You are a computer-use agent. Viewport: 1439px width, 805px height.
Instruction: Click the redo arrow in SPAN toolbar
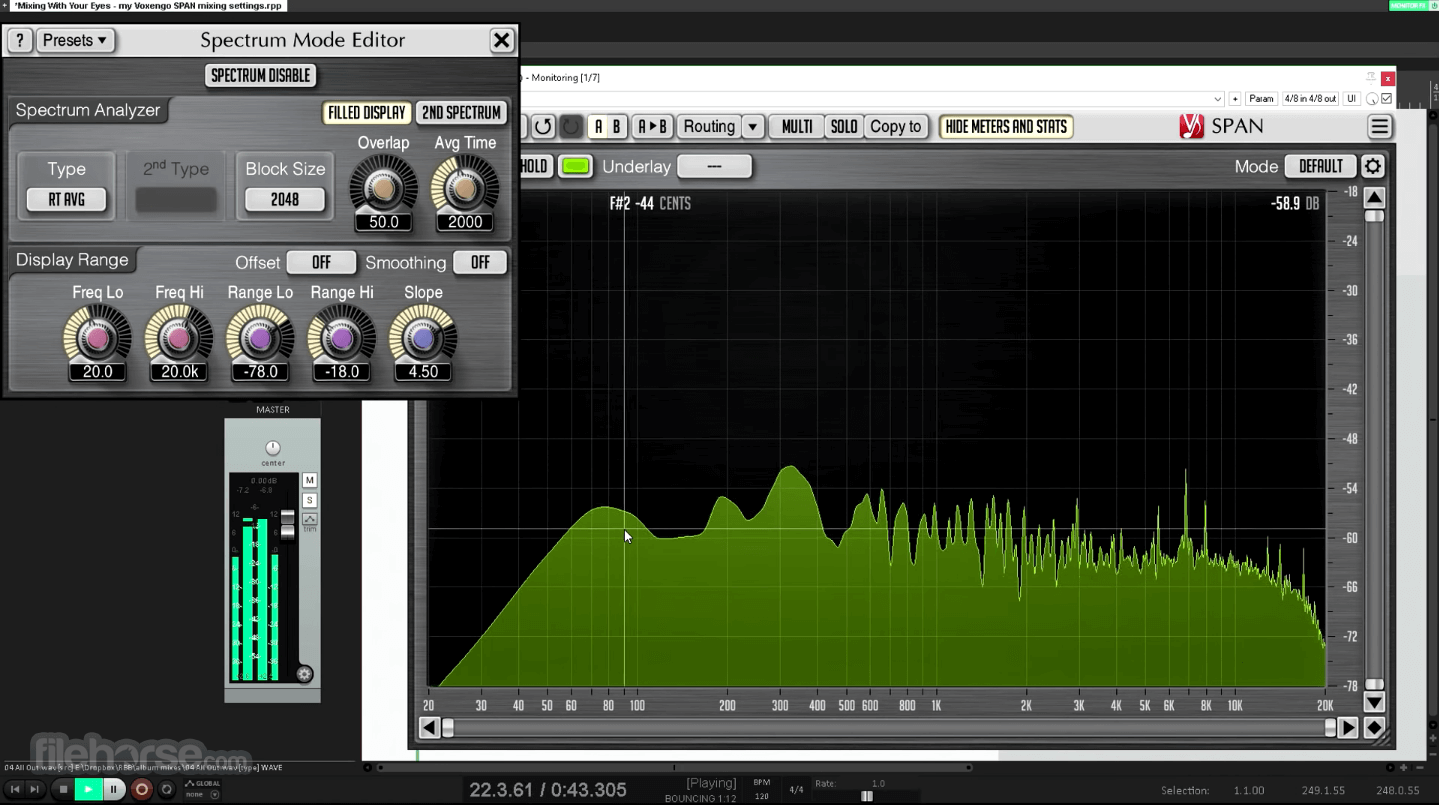[x=570, y=127]
